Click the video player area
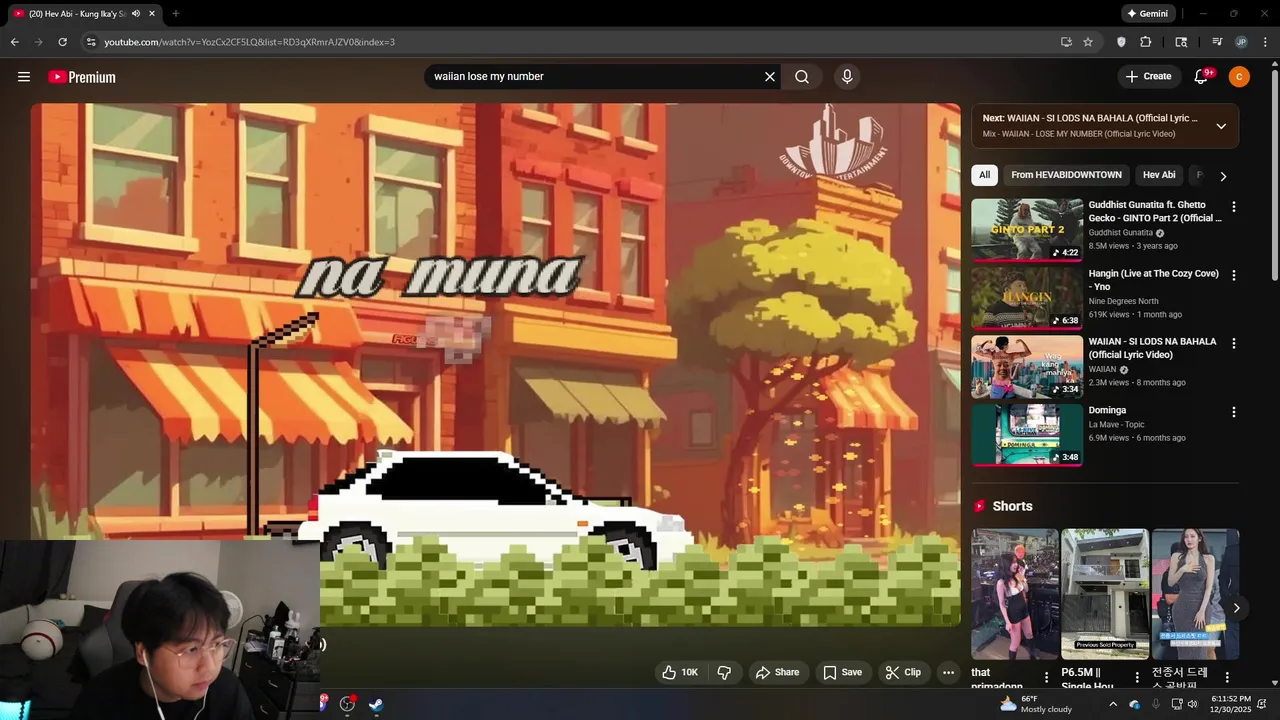This screenshot has width=1280, height=720. coord(495,365)
